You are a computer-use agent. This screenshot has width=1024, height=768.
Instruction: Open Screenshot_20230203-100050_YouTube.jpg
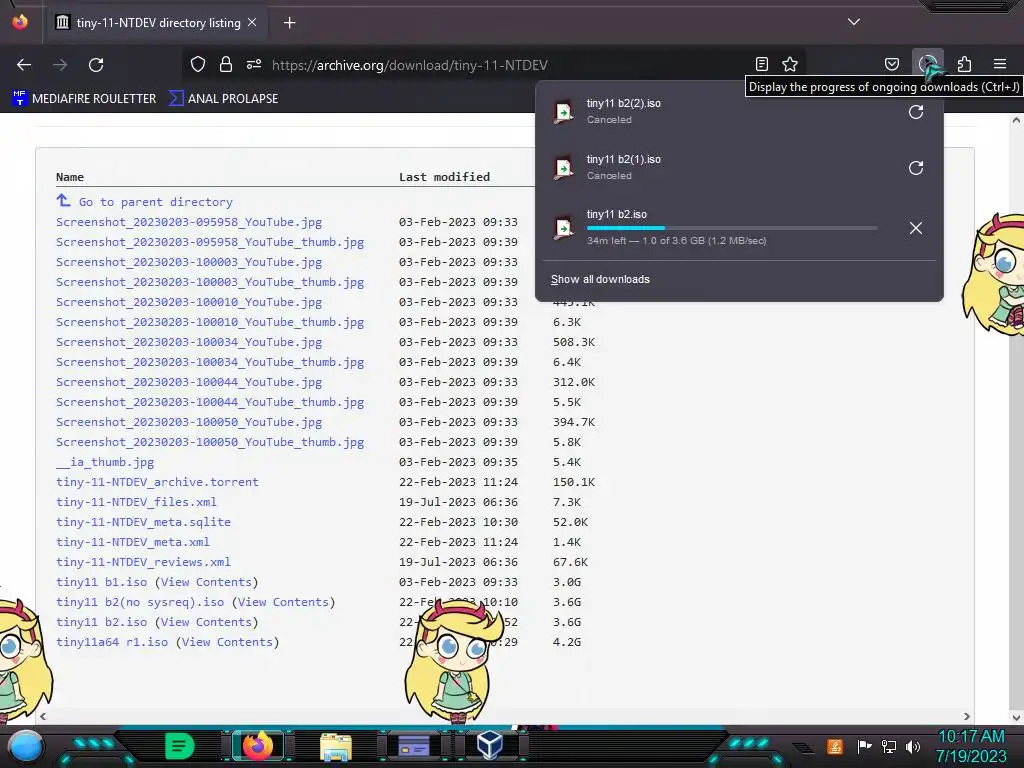189,422
